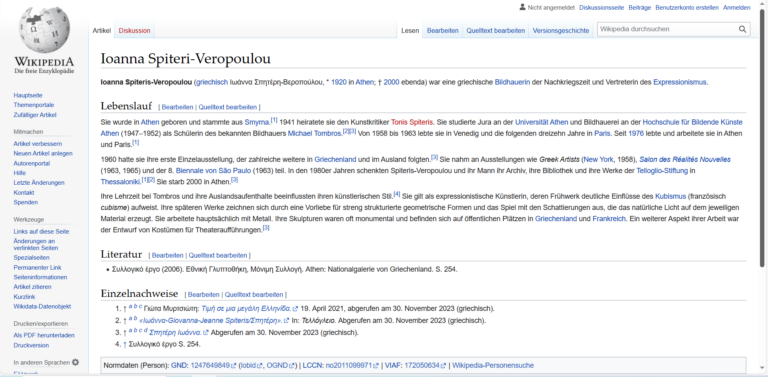The height and width of the screenshot is (377, 768).
Task: Follow the Expressionismus link
Action: (x=679, y=82)
